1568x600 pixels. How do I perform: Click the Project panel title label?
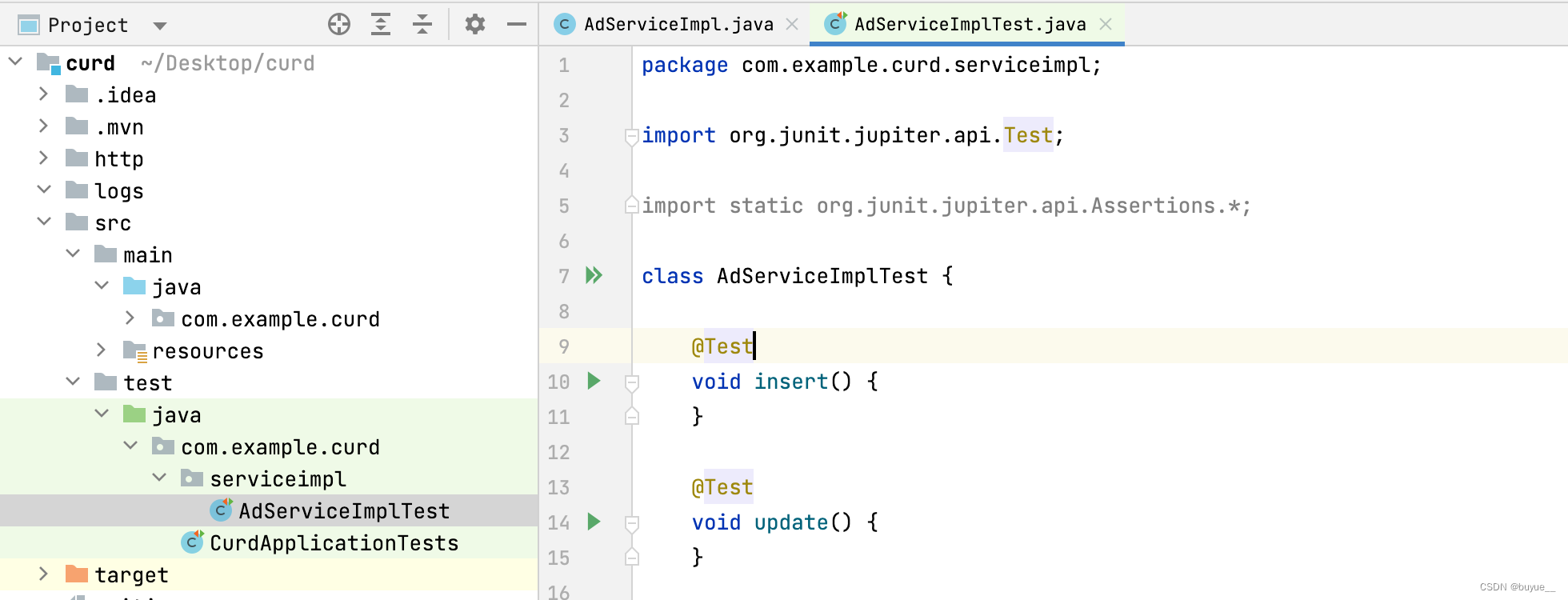point(88,26)
